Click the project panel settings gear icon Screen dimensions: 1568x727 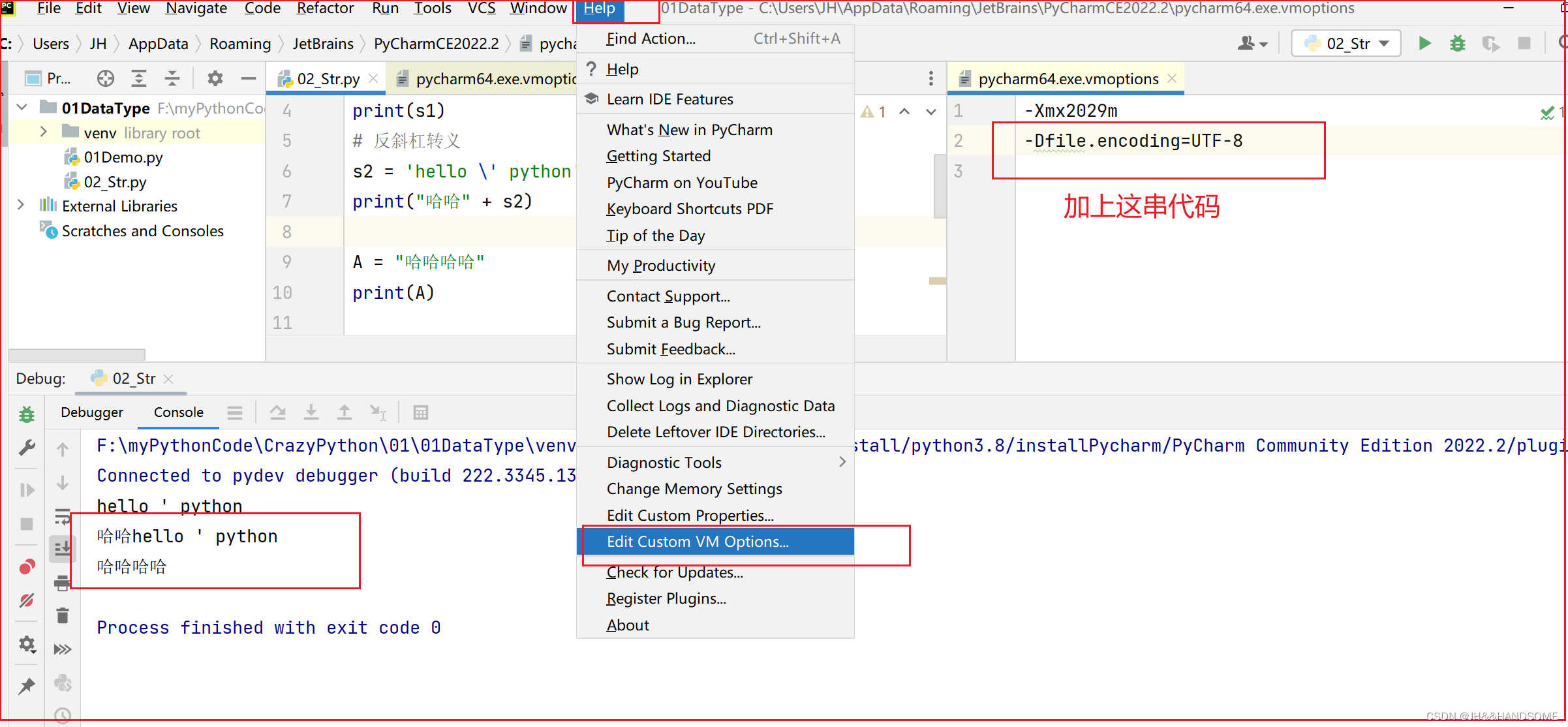215,79
